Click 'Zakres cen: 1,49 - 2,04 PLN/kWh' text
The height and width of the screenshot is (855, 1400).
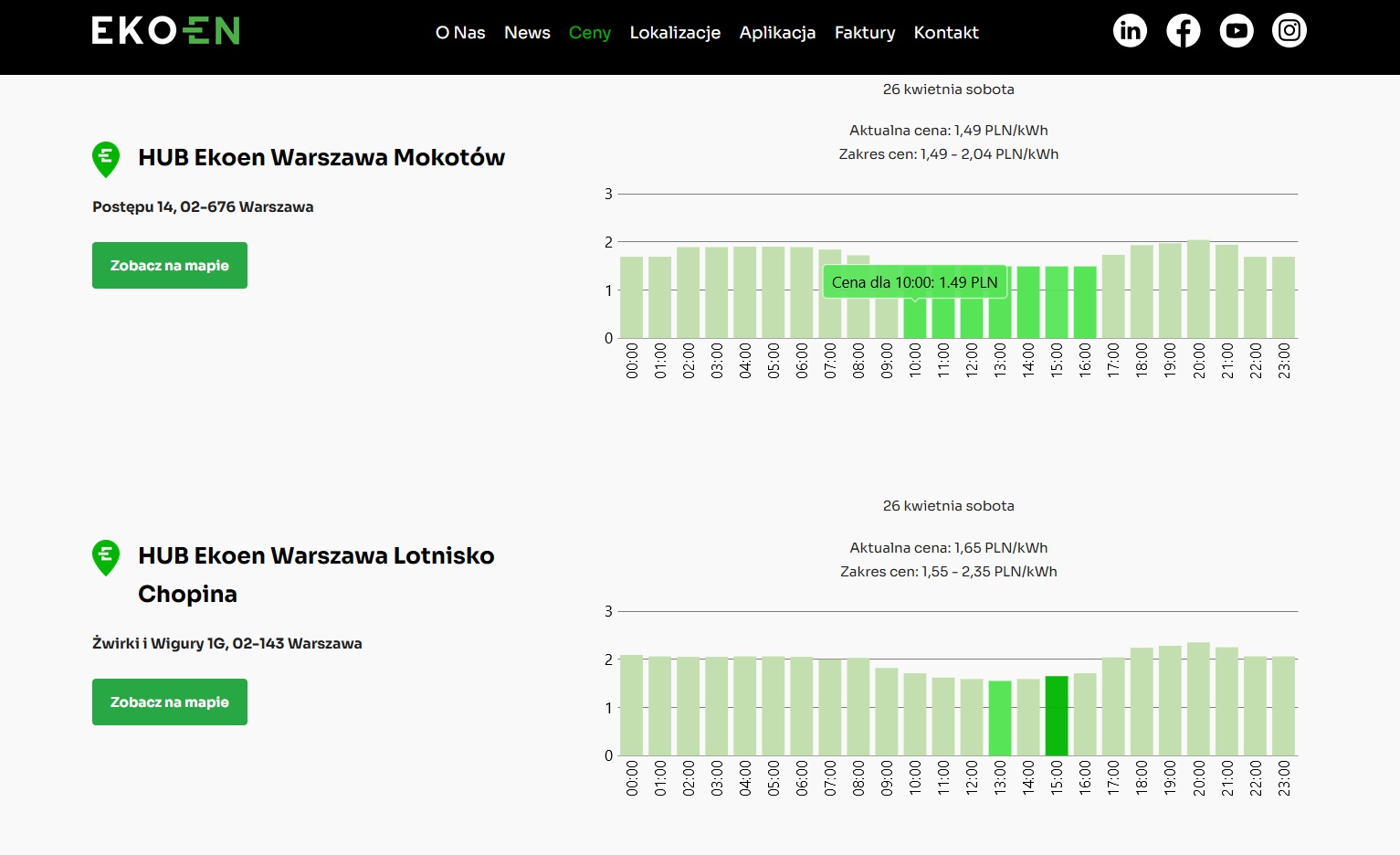click(x=949, y=154)
